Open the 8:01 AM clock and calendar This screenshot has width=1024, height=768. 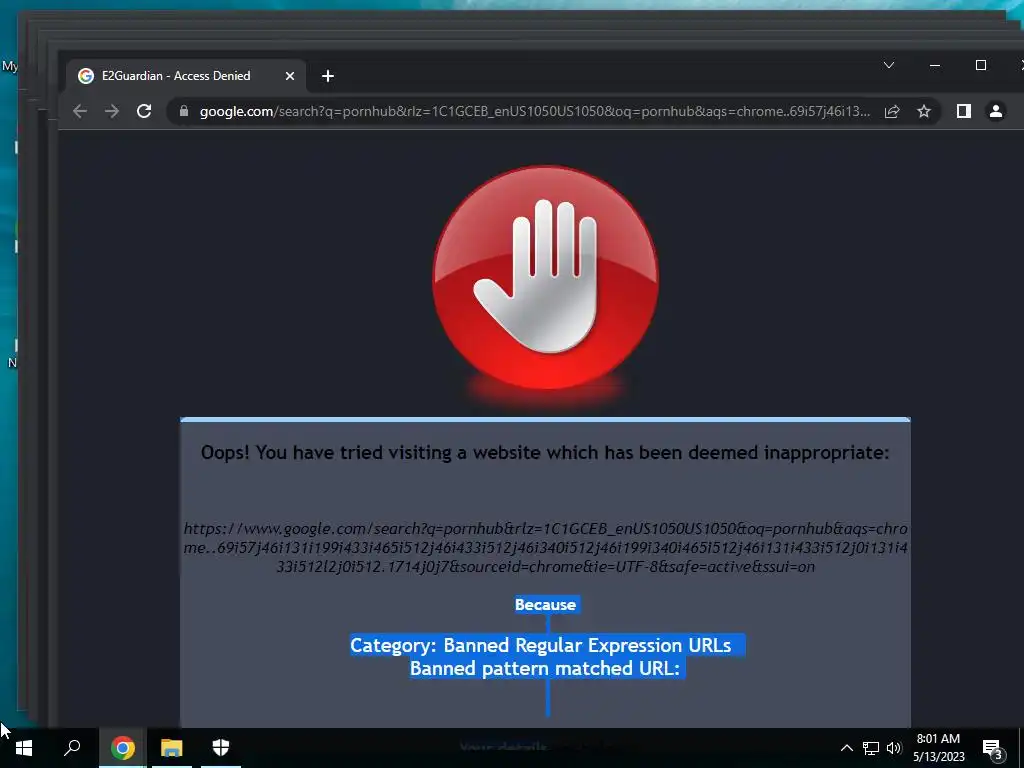(938, 748)
